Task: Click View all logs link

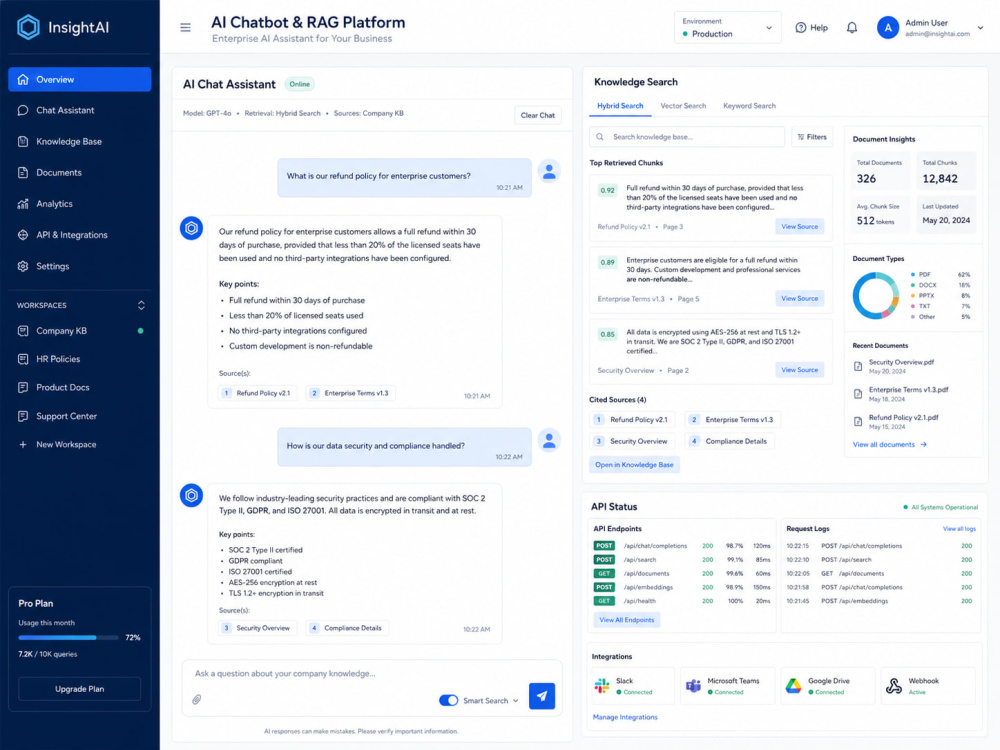Action: (959, 529)
